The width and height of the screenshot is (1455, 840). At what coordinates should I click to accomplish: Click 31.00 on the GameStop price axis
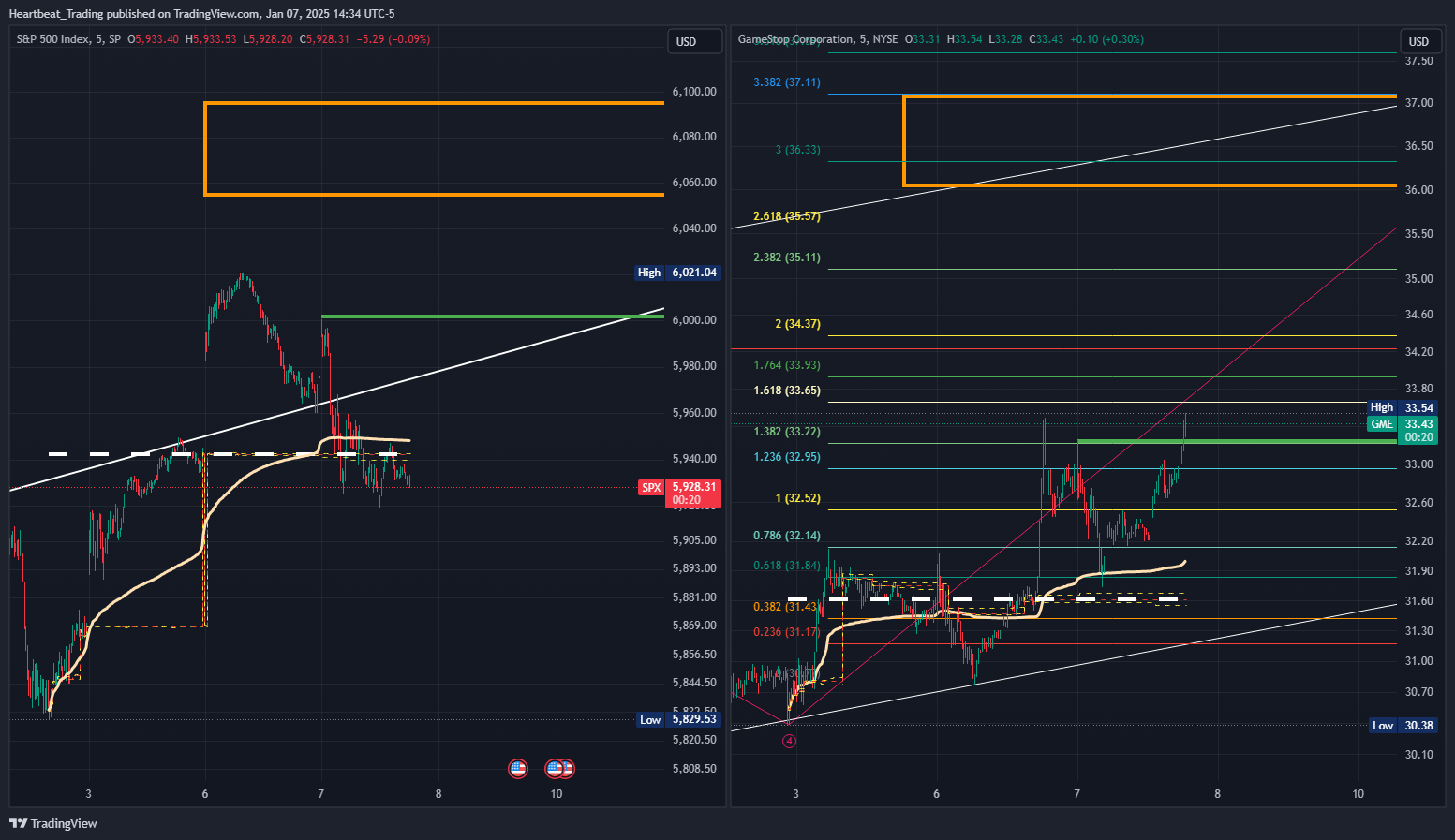tap(1418, 661)
